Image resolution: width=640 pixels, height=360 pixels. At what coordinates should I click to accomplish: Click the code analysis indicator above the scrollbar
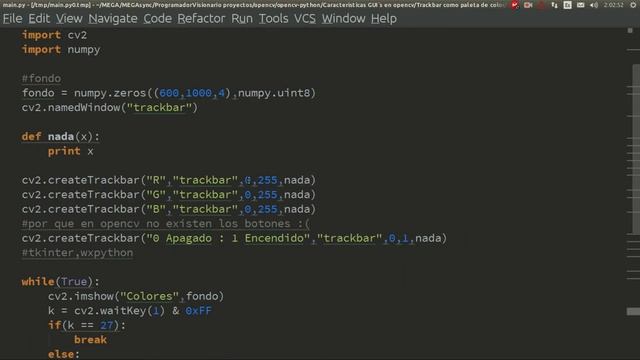click(630, 31)
